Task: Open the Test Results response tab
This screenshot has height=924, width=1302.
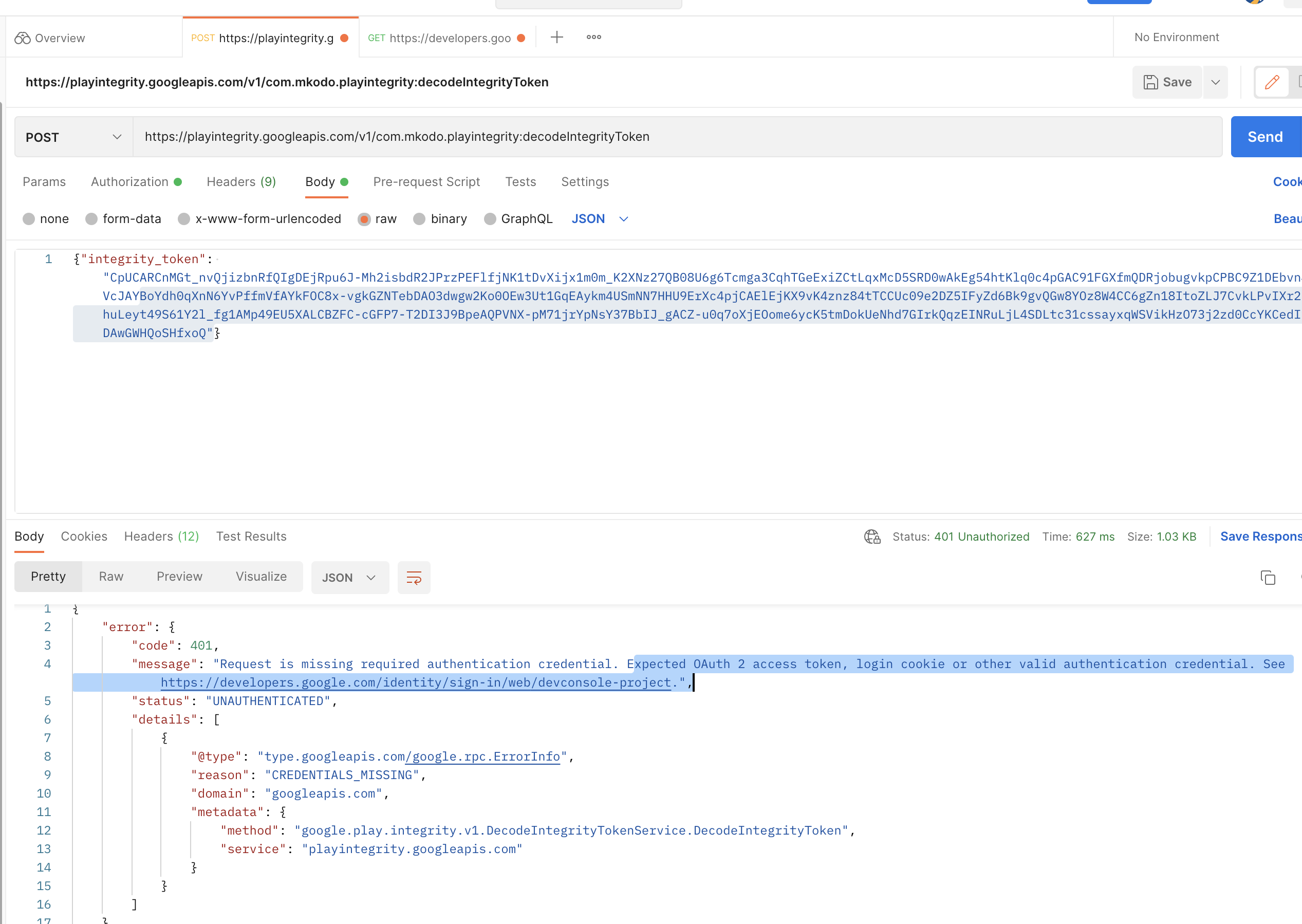Action: pyautogui.click(x=251, y=537)
